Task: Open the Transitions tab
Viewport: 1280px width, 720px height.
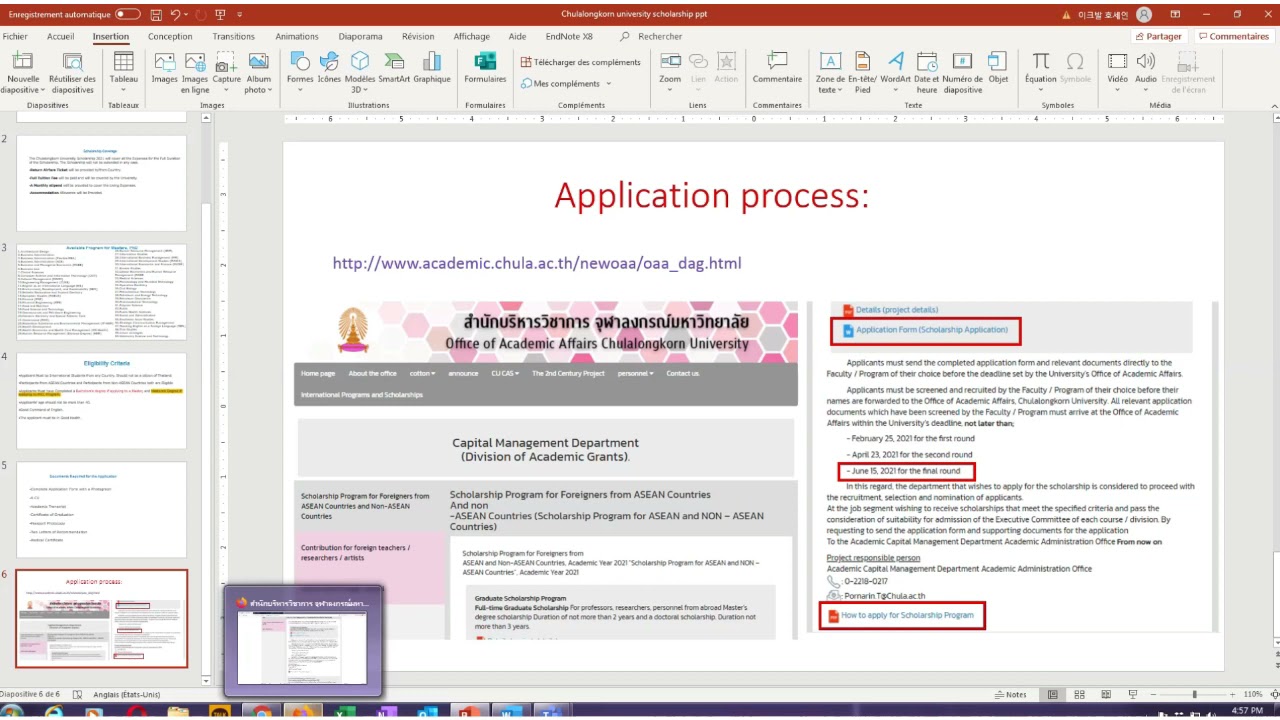Action: [233, 36]
